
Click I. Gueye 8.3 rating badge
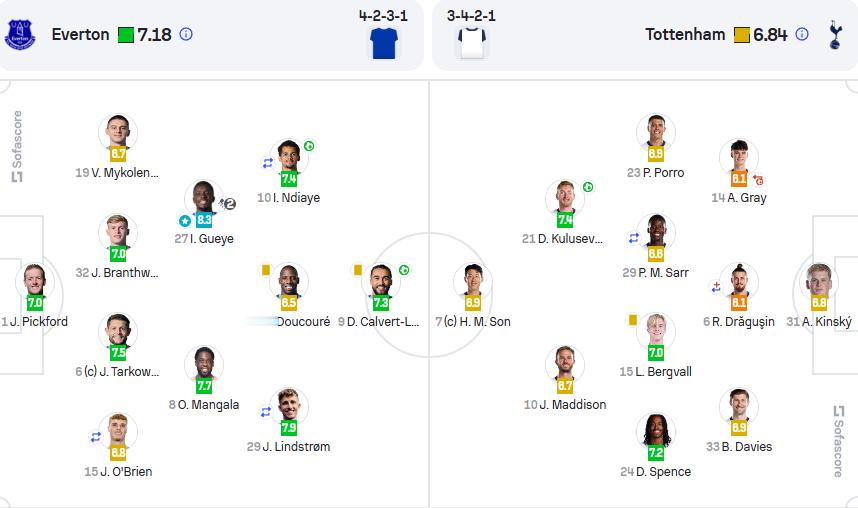pyautogui.click(x=204, y=220)
